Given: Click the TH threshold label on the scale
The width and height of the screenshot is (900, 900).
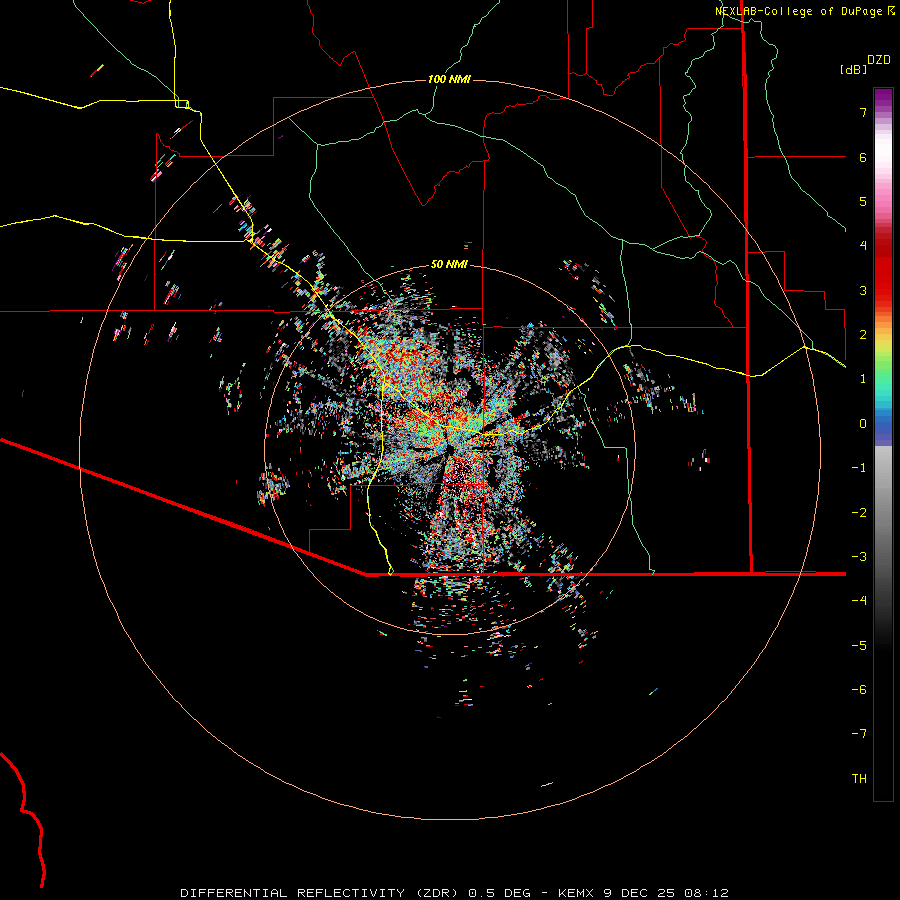Looking at the screenshot, I should [859, 779].
